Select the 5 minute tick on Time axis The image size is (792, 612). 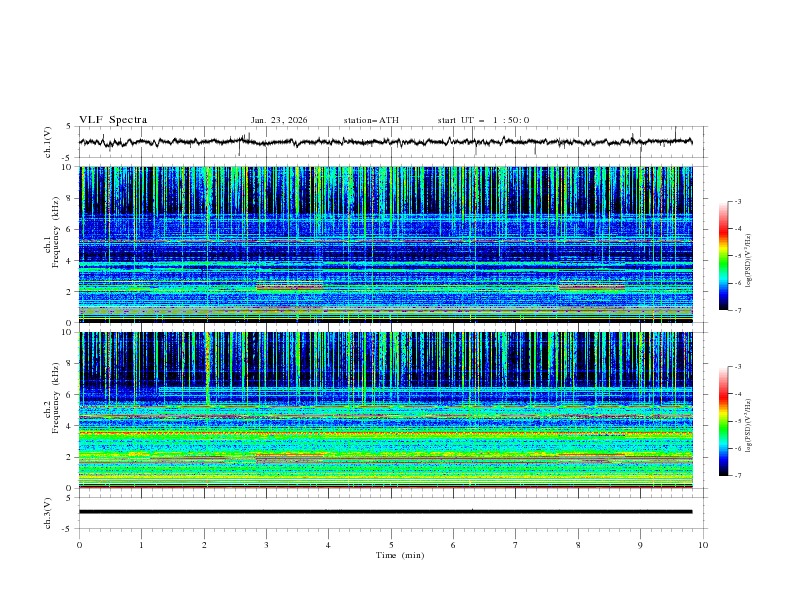pos(391,545)
